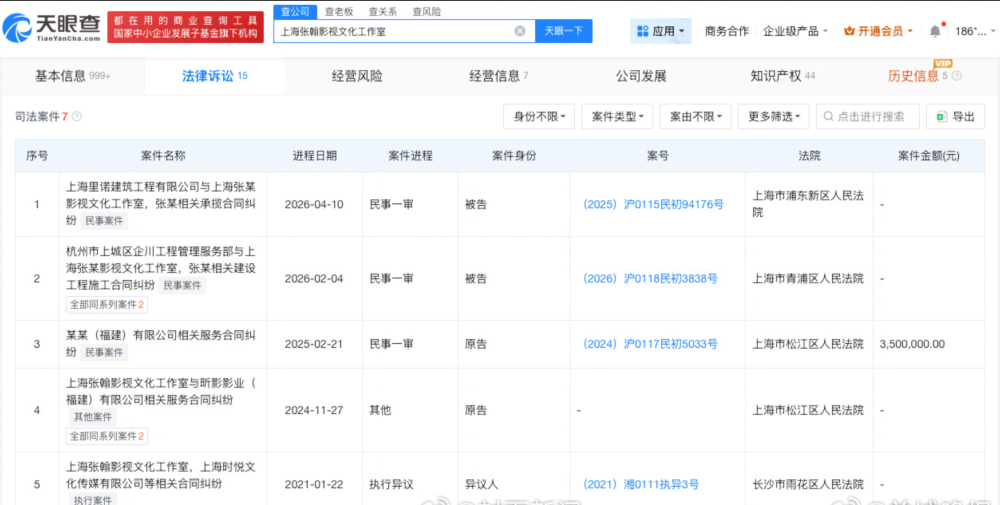
Task: Click the help icon next to 司法案件
Action: [x=77, y=117]
